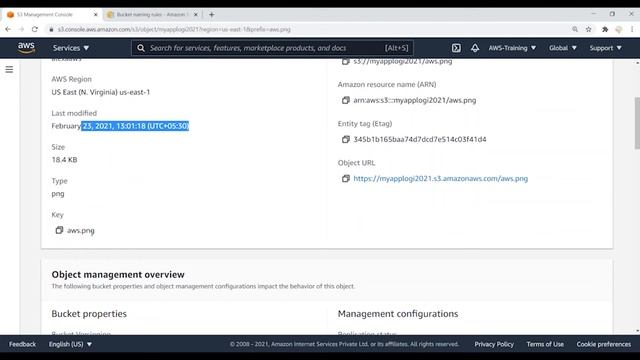Click the AWS logo home icon

26,48
